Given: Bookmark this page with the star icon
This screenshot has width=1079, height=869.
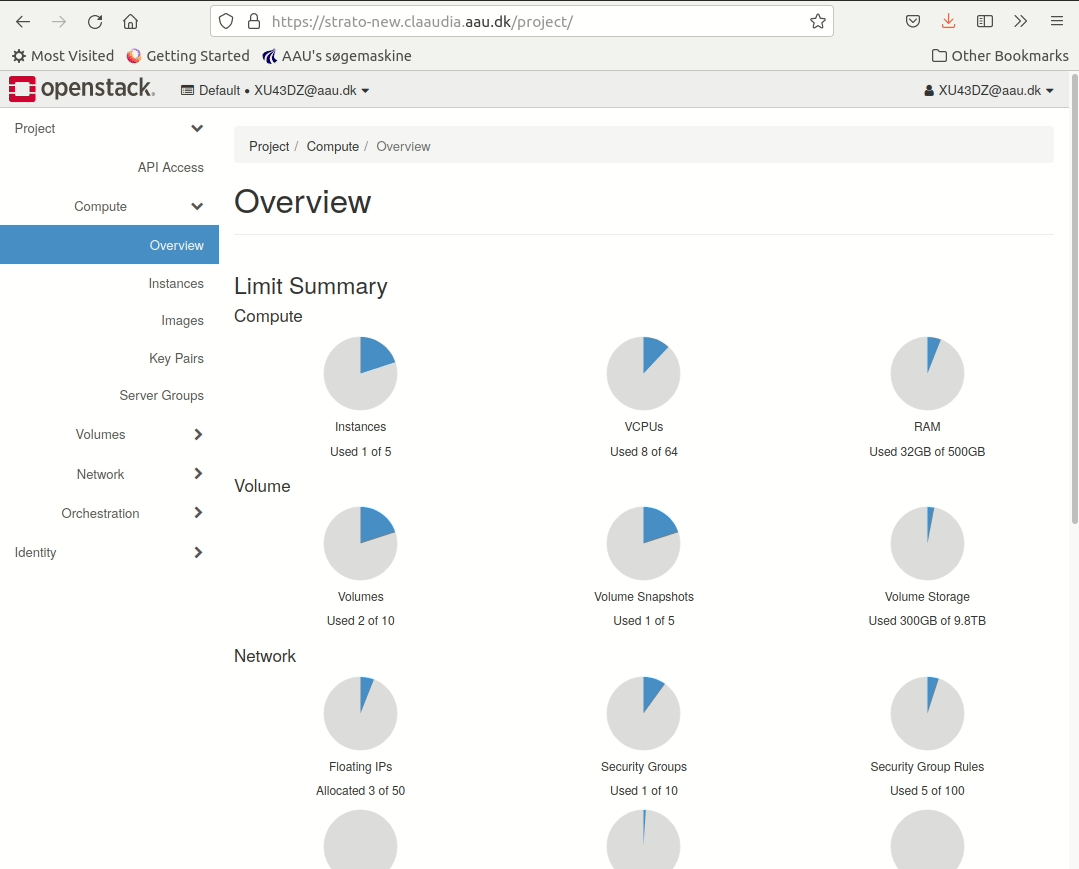Looking at the screenshot, I should click(x=817, y=21).
